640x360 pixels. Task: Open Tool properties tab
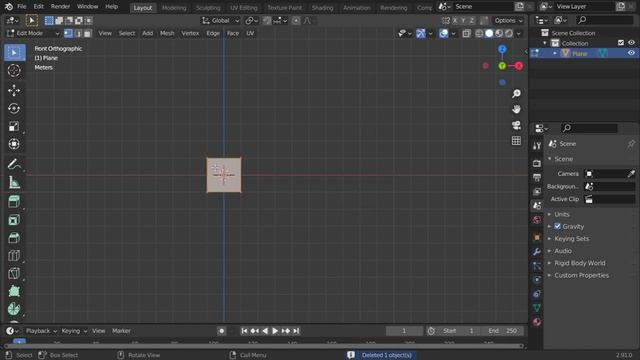click(x=537, y=146)
